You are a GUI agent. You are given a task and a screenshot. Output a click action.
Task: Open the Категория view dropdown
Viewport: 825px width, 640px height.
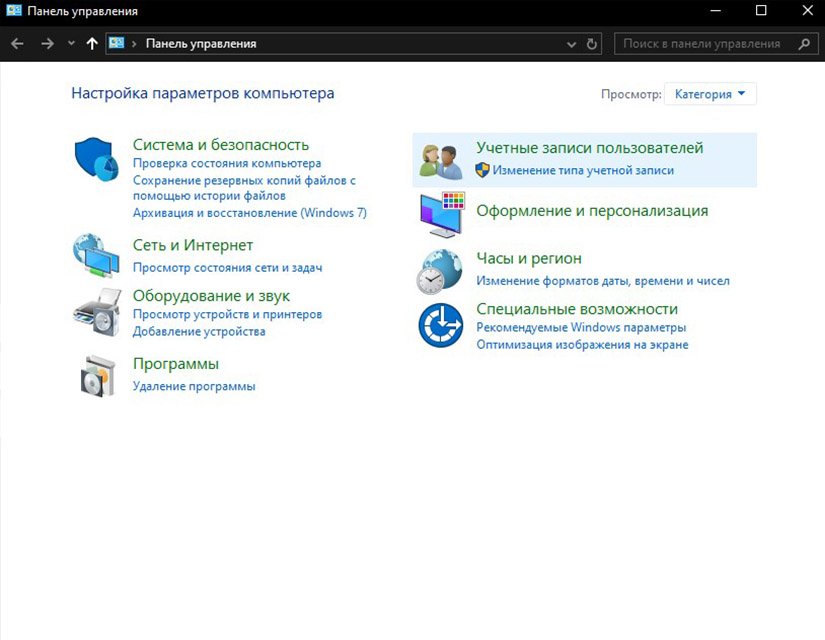tap(710, 94)
